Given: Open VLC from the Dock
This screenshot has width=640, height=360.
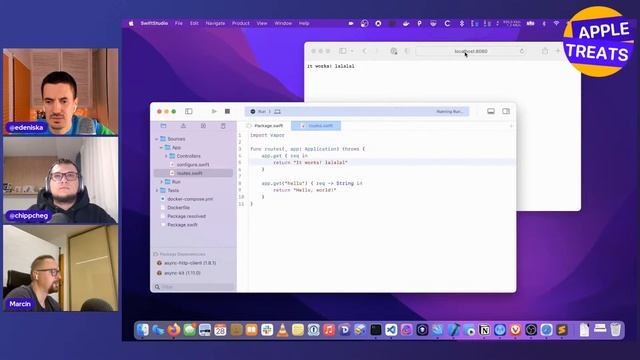Looking at the screenshot, I should pyautogui.click(x=282, y=330).
